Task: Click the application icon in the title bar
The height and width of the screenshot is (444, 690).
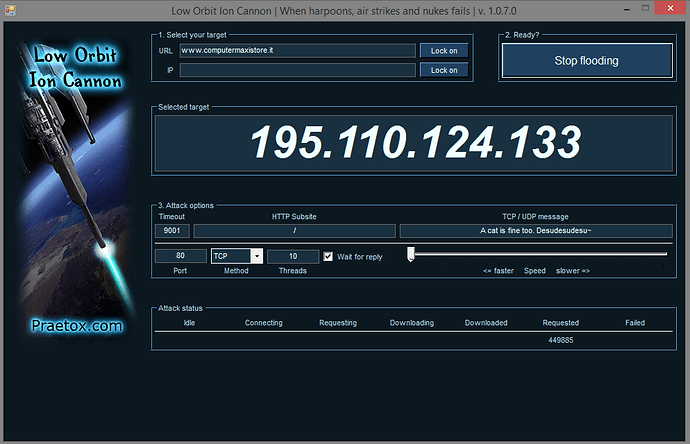Action: click(x=11, y=11)
